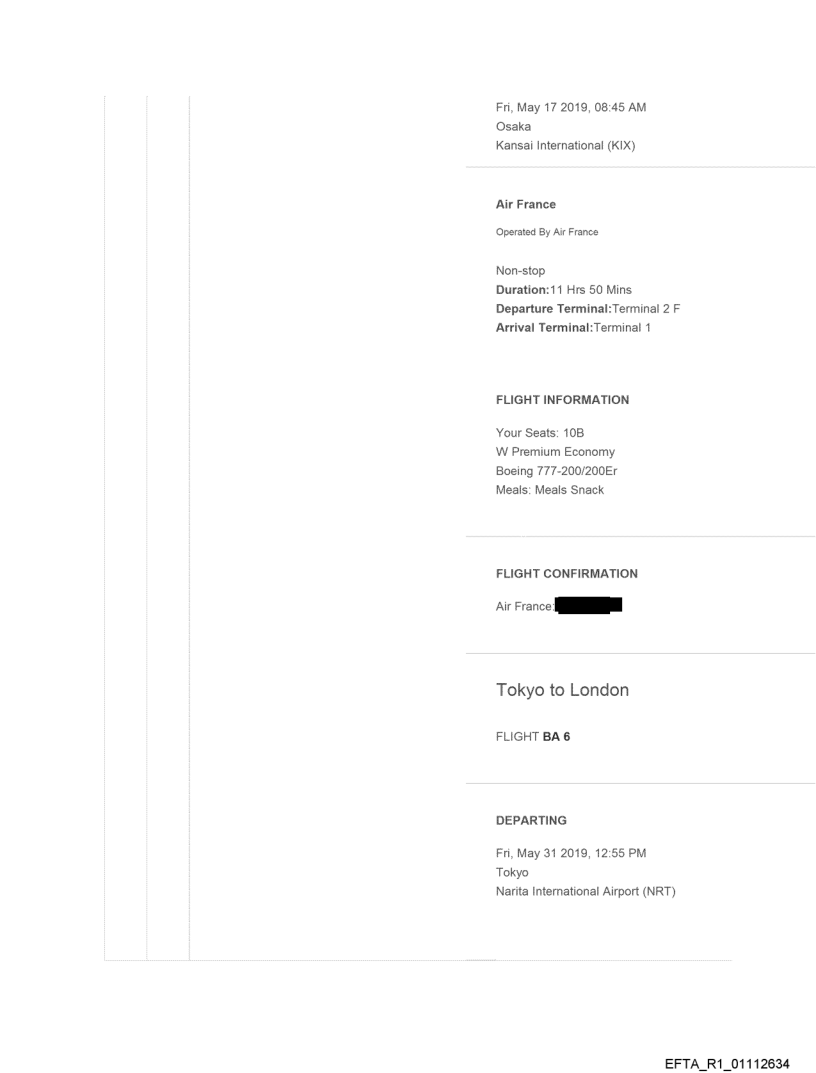Click the FLIGHT CONFIRMATION heading
Image resolution: width=816 pixels, height=1073 pixels.
[566, 574]
